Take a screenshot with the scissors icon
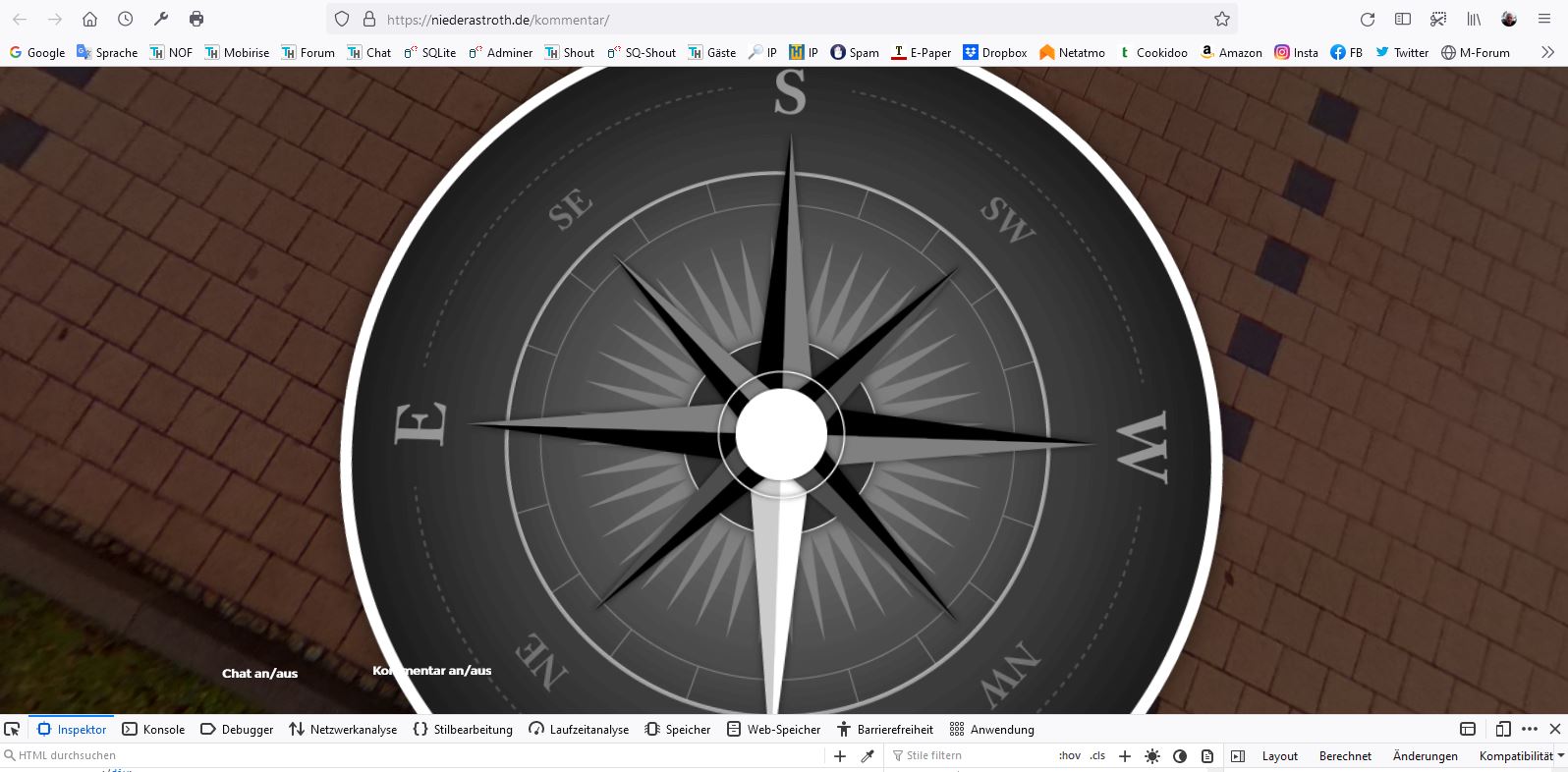This screenshot has width=1568, height=772. 1438,19
